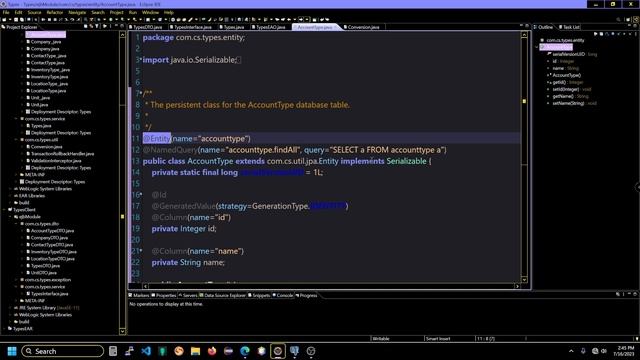Maximize the Project Explorer view
640x360 pixels.
tap(121, 27)
